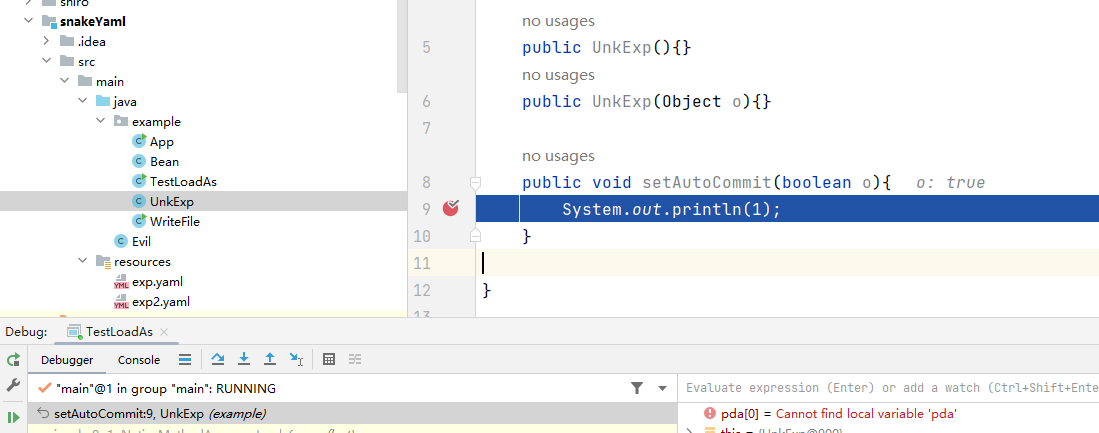
Task: Switch to the Console tab
Action: click(x=139, y=360)
